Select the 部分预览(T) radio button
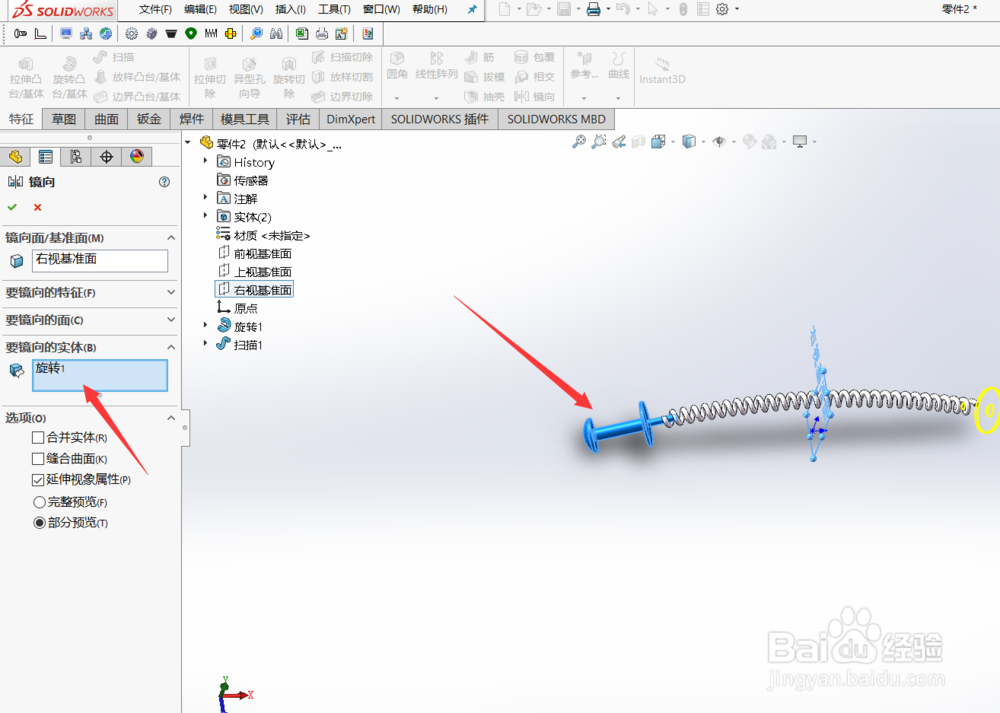The height and width of the screenshot is (713, 1000). [x=40, y=523]
